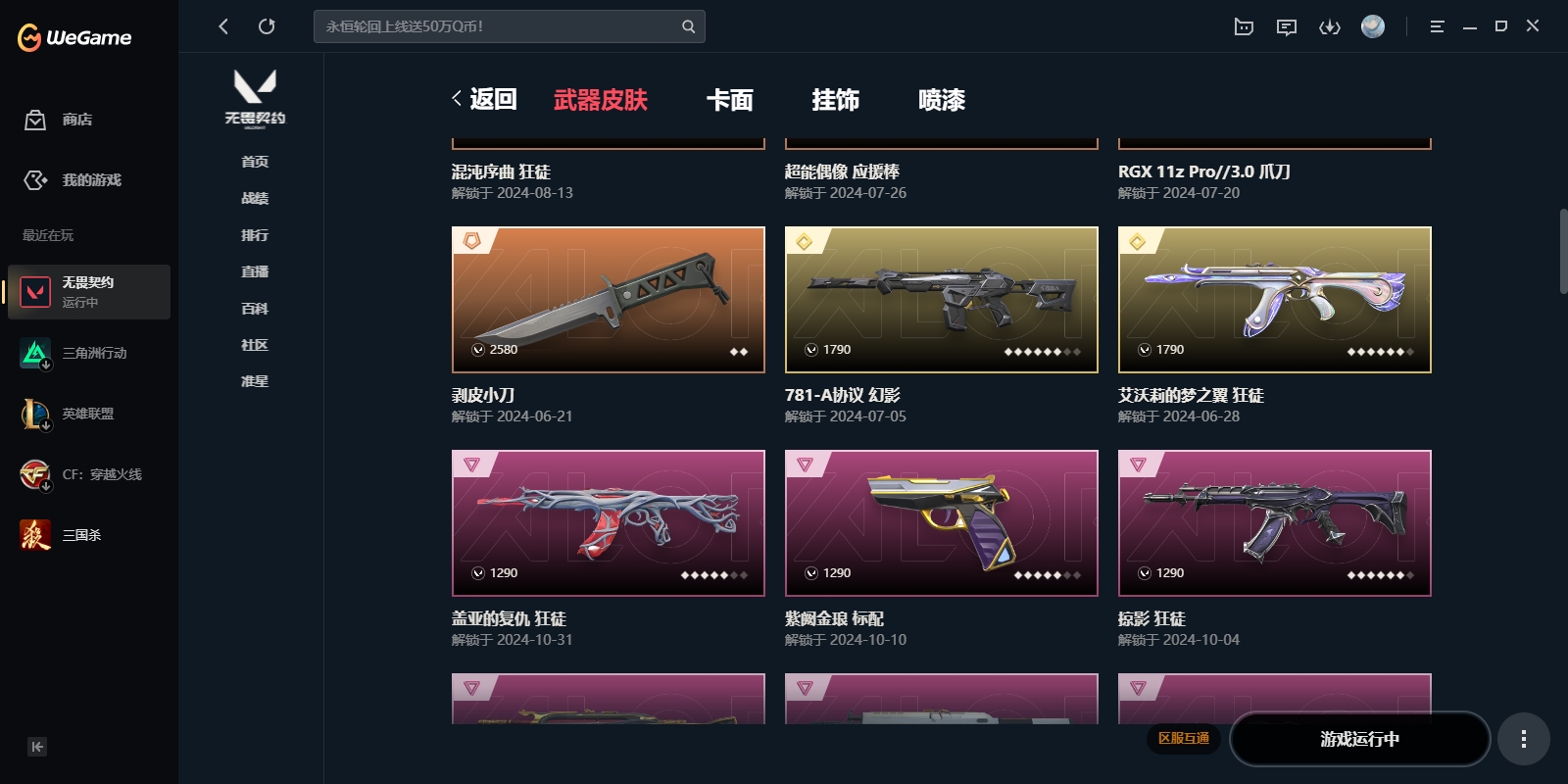Screen dimensions: 1568x784
Task: Open the download manager icon
Action: [x=1330, y=26]
